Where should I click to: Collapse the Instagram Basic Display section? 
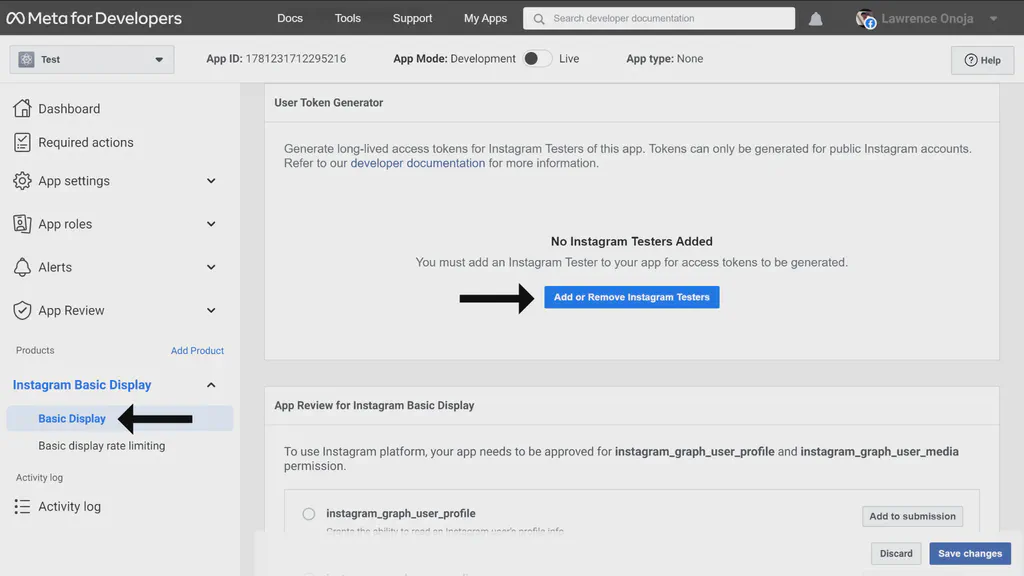tap(211, 385)
